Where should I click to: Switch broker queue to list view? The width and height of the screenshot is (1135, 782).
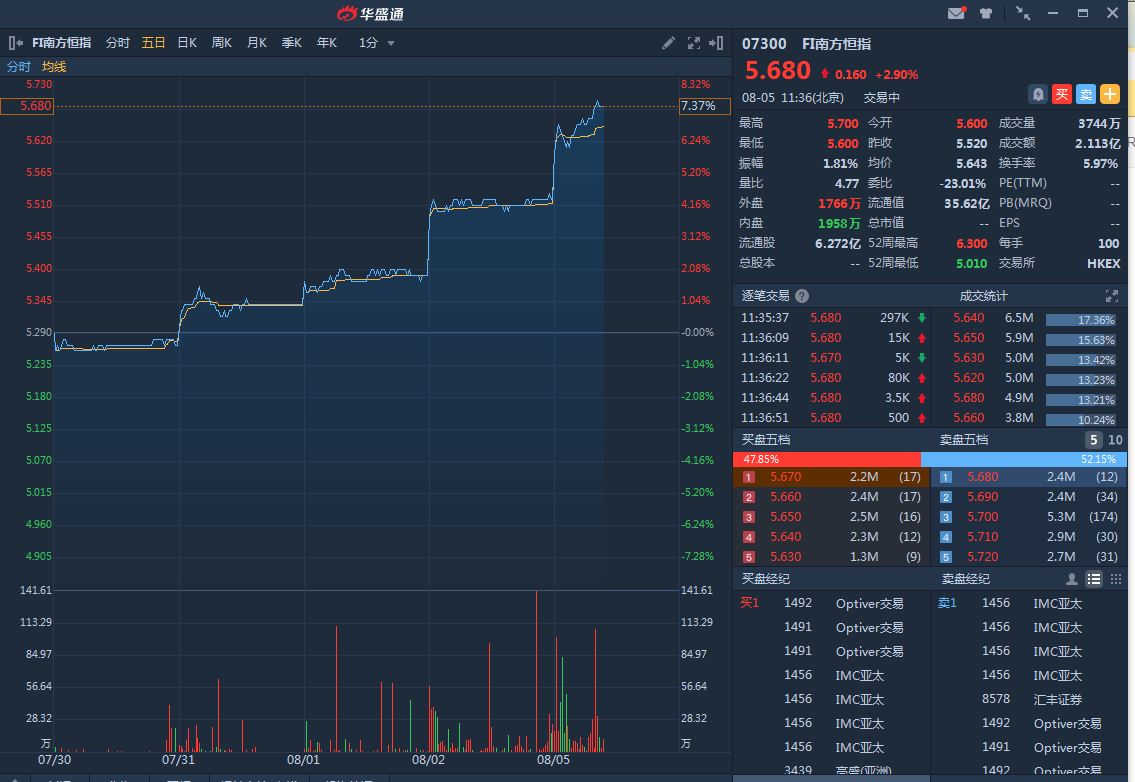(1094, 579)
